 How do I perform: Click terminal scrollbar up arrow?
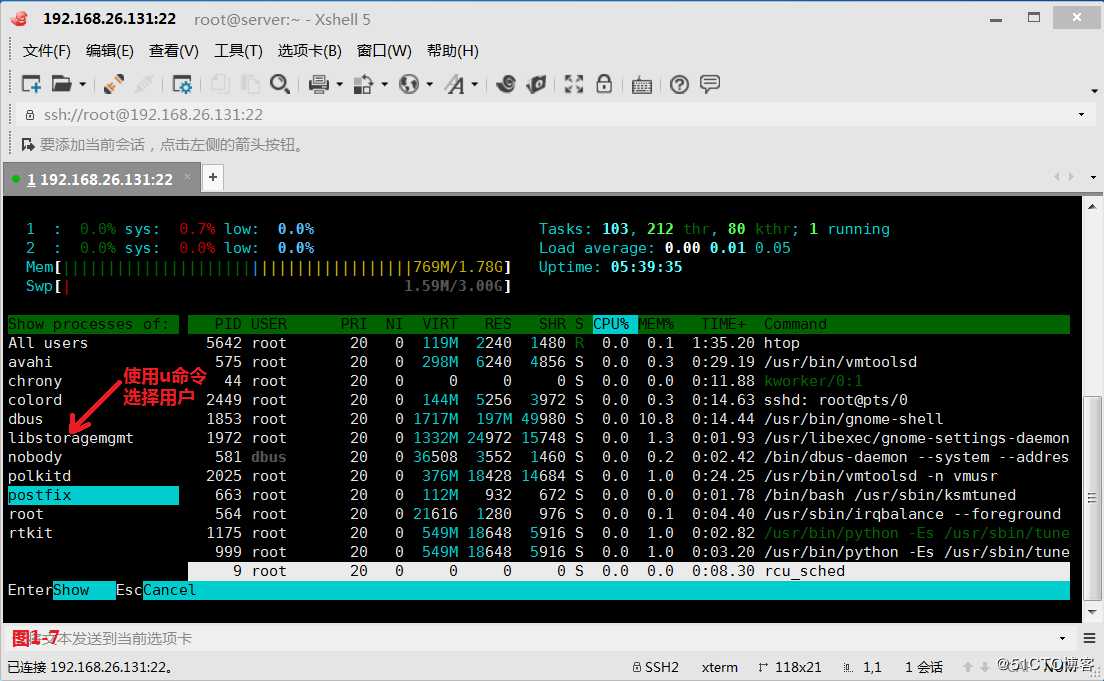point(1092,206)
